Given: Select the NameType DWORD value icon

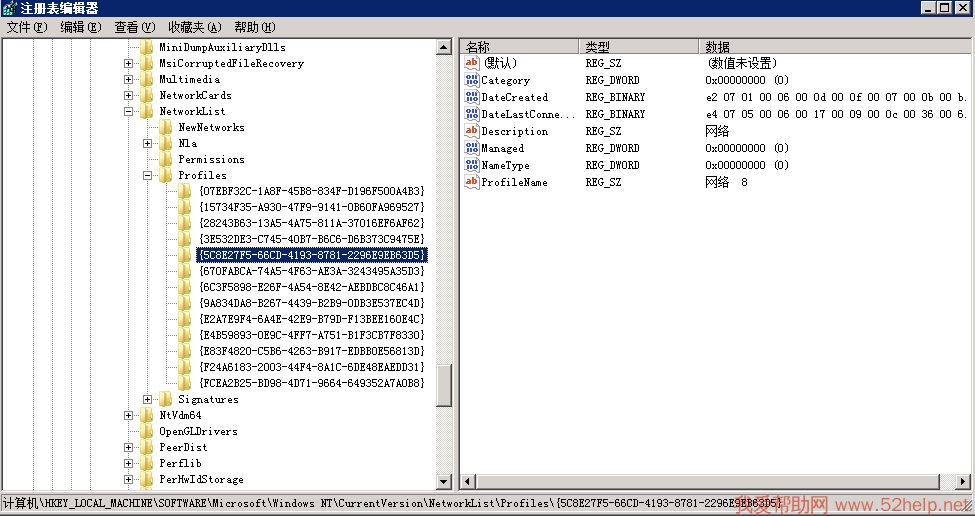Looking at the screenshot, I should coord(471,165).
